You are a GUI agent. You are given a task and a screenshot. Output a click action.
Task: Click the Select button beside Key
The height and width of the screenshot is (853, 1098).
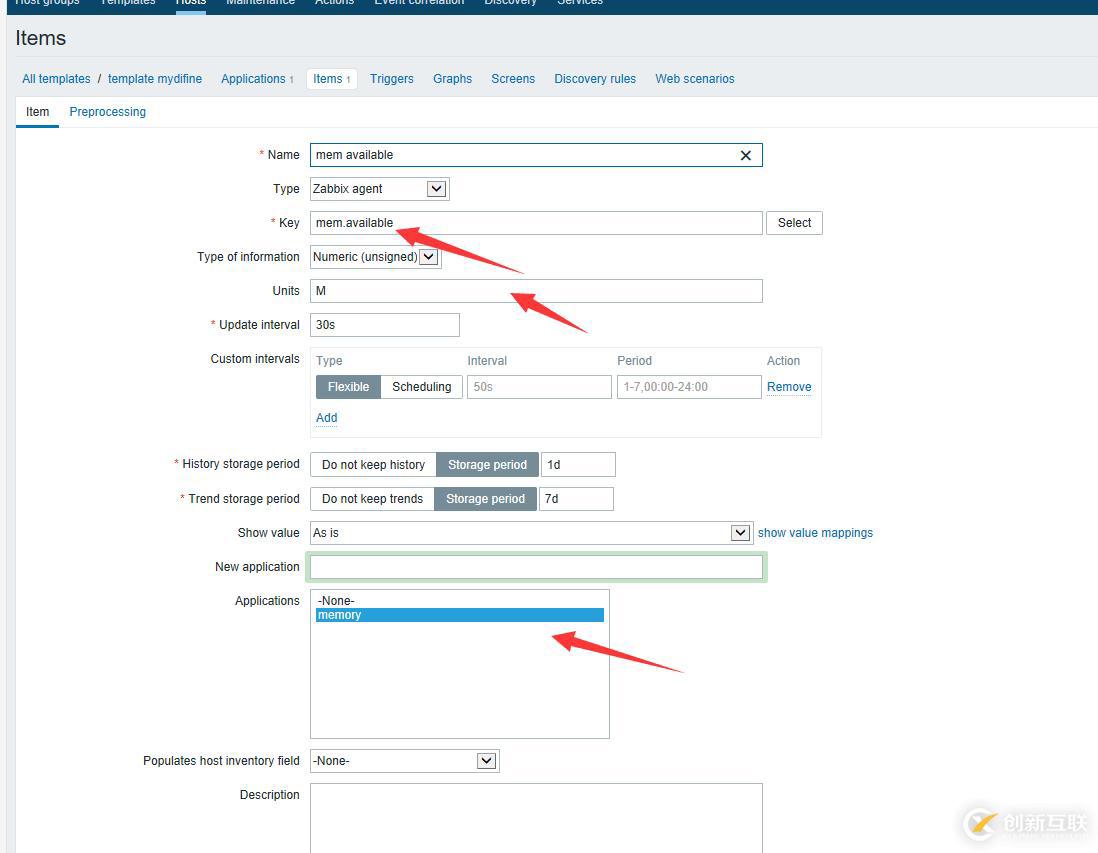pos(794,223)
